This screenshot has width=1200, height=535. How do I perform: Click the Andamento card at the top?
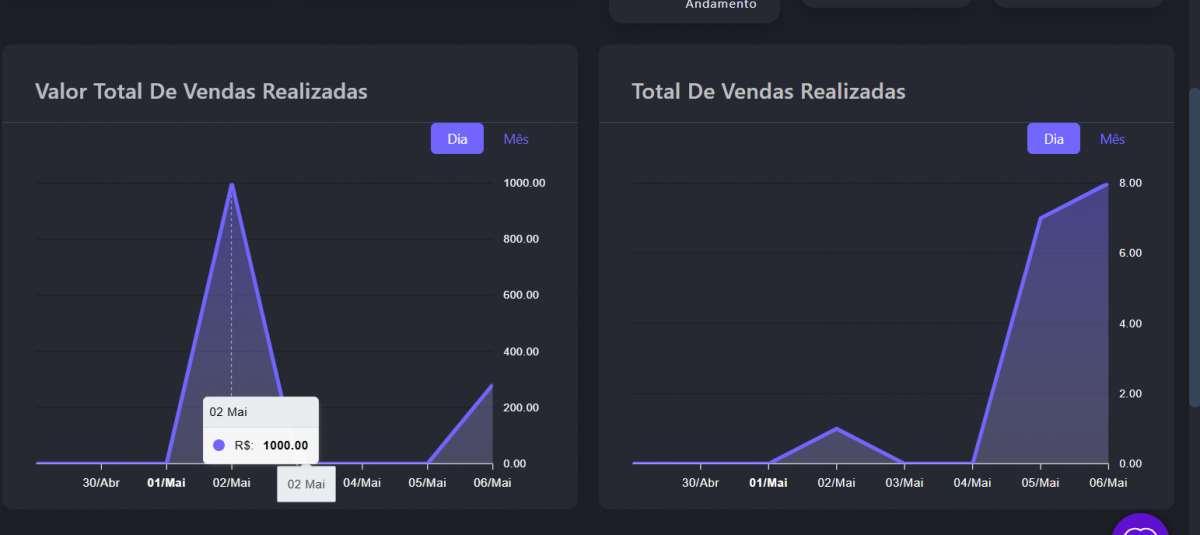[694, 8]
